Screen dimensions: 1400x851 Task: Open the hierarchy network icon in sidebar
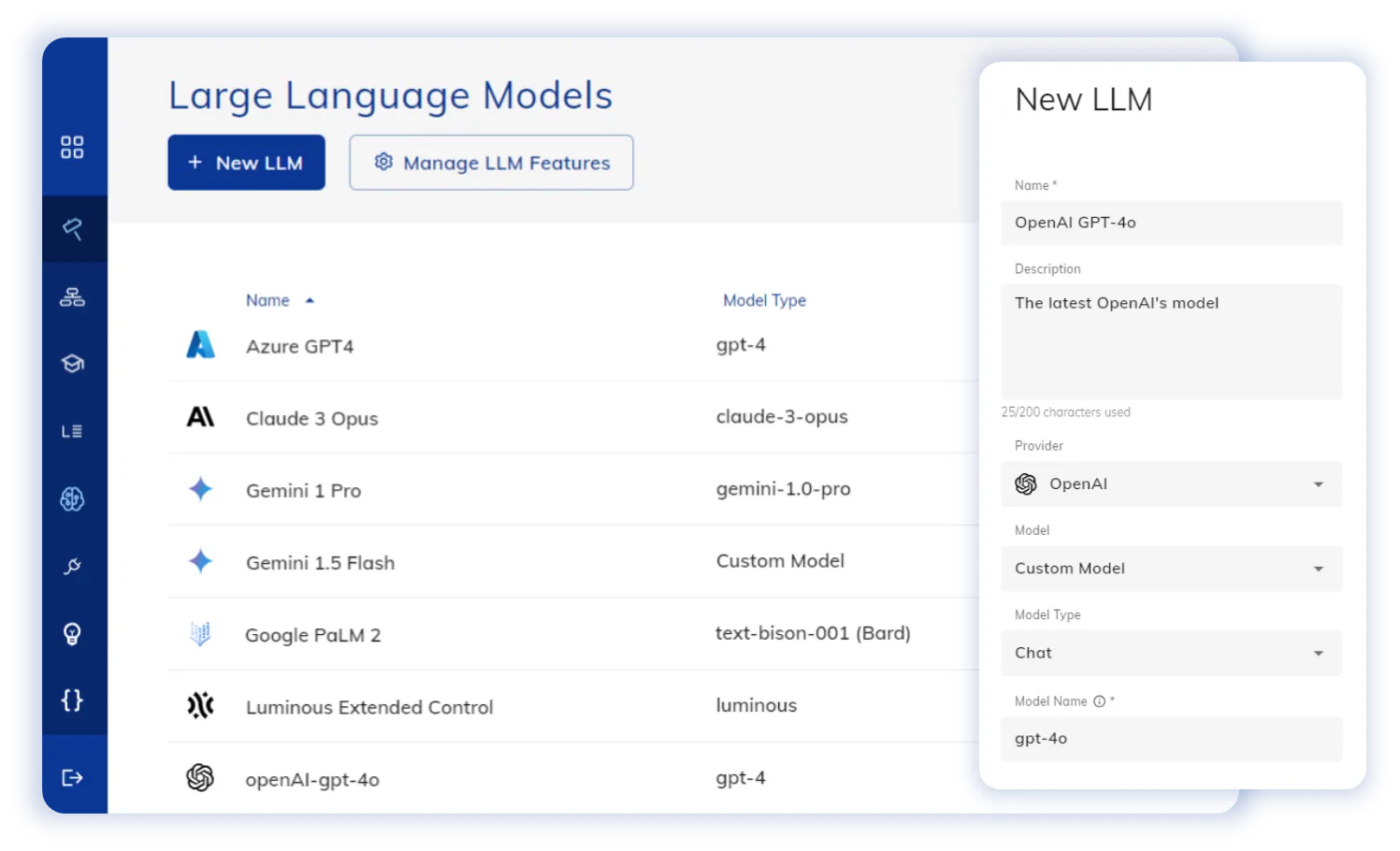click(x=72, y=296)
